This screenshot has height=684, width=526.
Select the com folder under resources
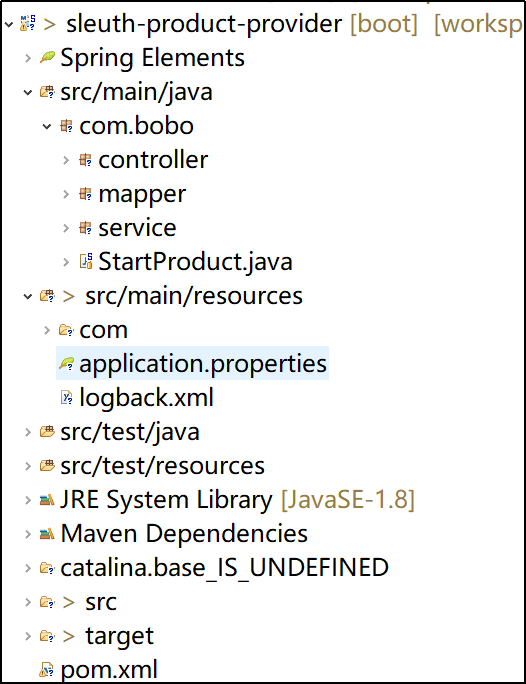[103, 330]
